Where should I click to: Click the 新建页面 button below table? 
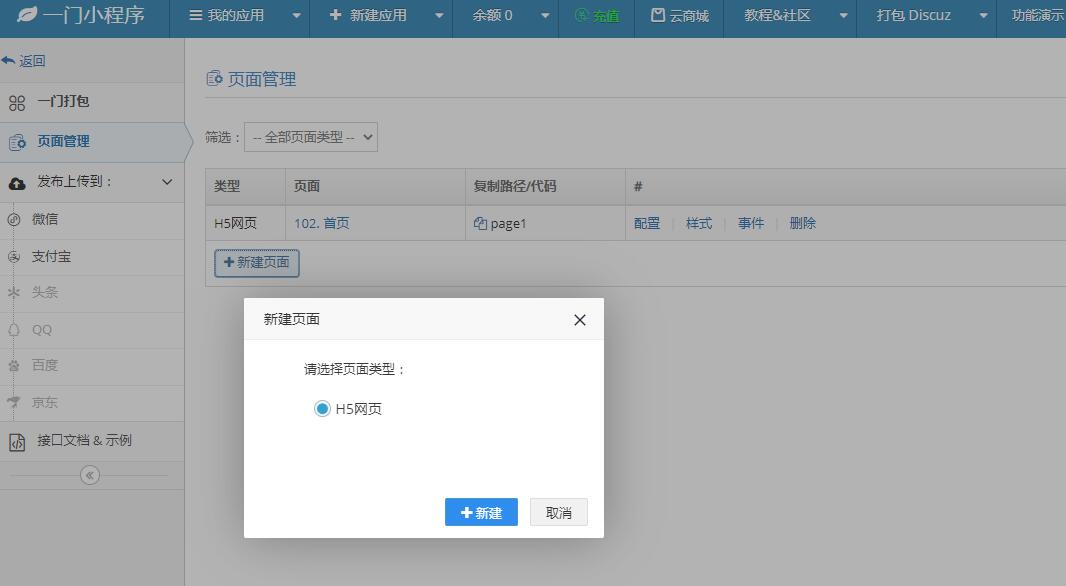[x=257, y=262]
